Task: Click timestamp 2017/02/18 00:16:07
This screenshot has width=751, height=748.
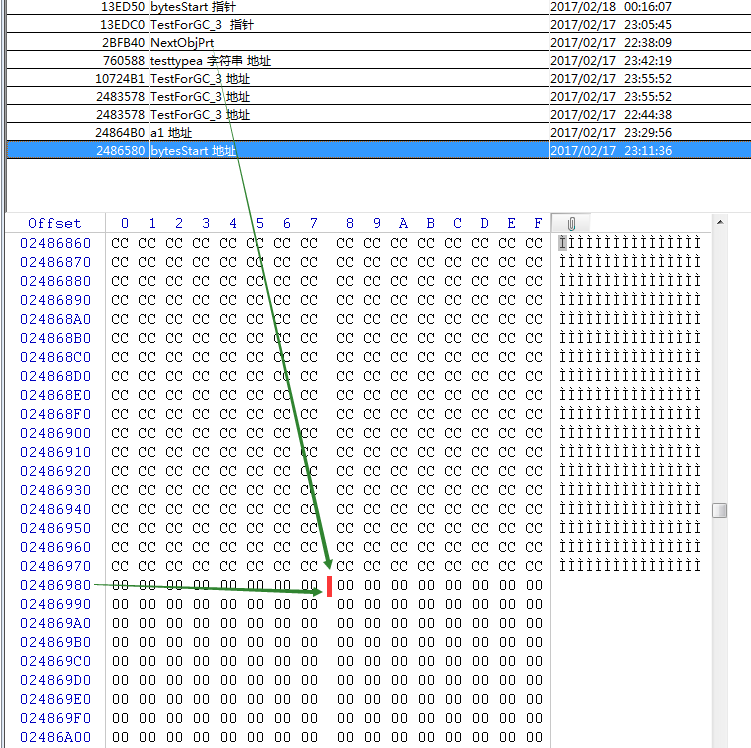Action: coord(611,7)
